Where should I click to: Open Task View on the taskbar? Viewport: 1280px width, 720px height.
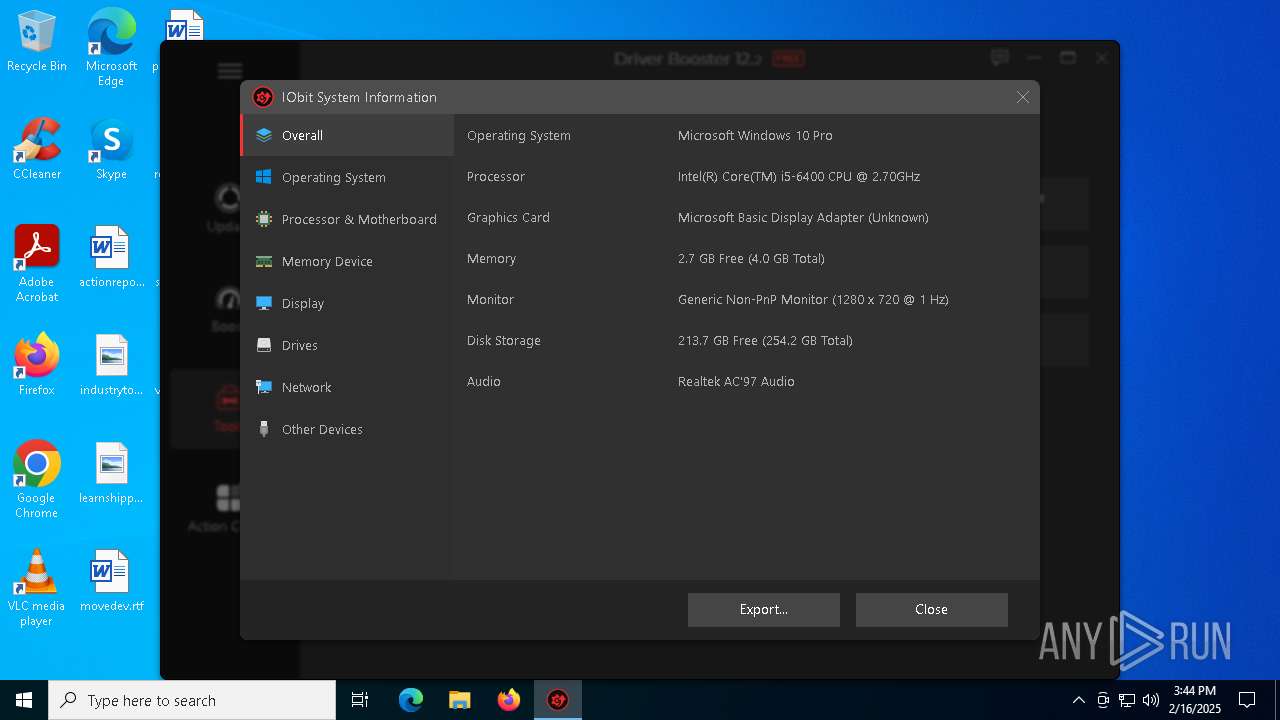tap(360, 700)
